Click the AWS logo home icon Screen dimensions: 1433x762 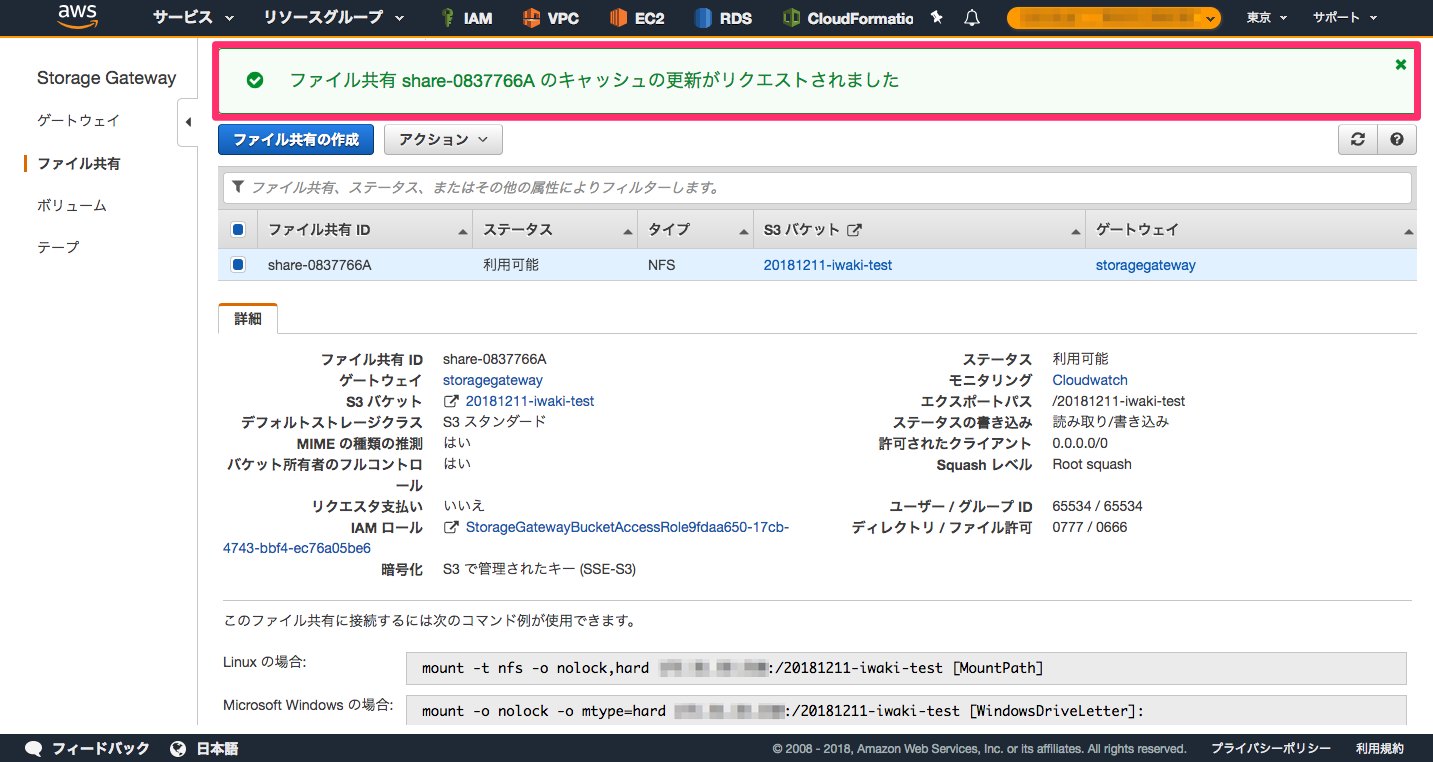(x=77, y=17)
